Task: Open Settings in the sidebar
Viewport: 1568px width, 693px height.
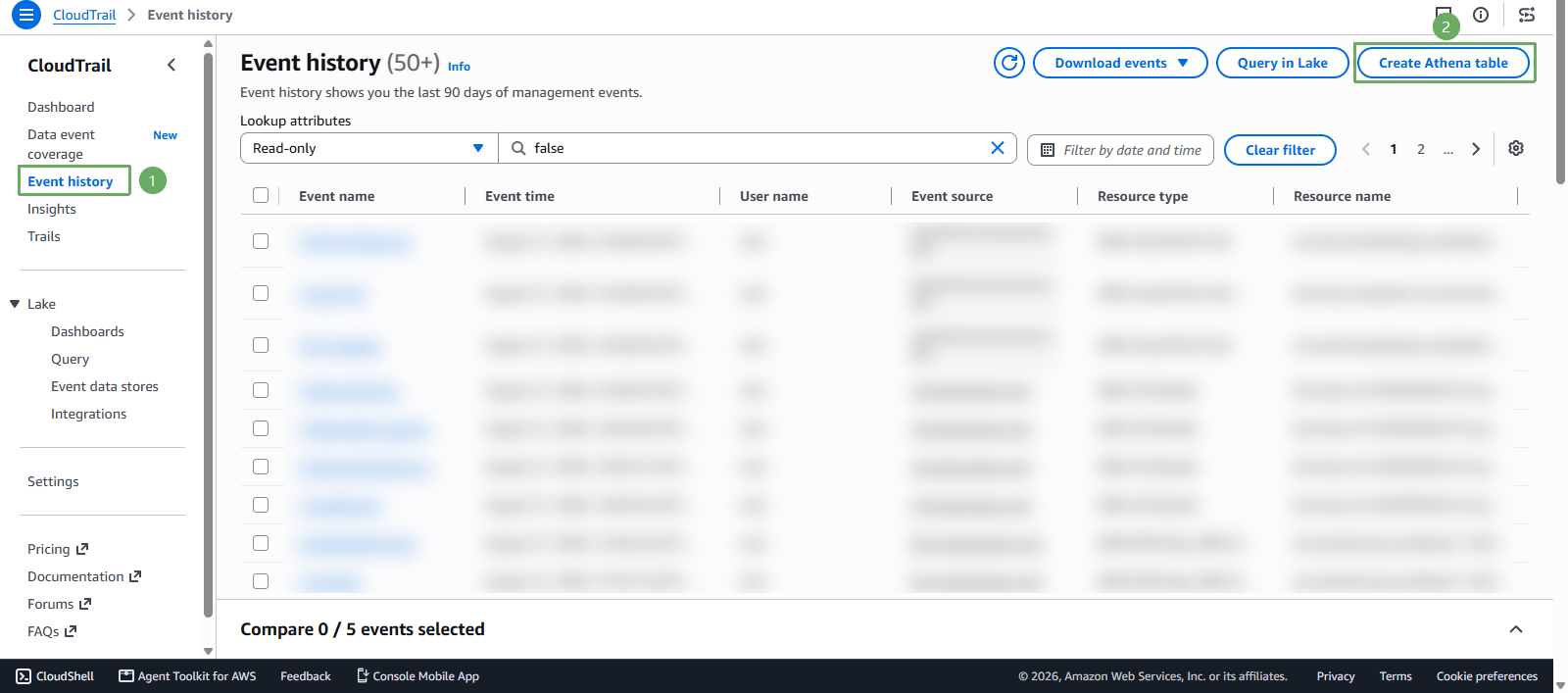Action: tap(53, 481)
